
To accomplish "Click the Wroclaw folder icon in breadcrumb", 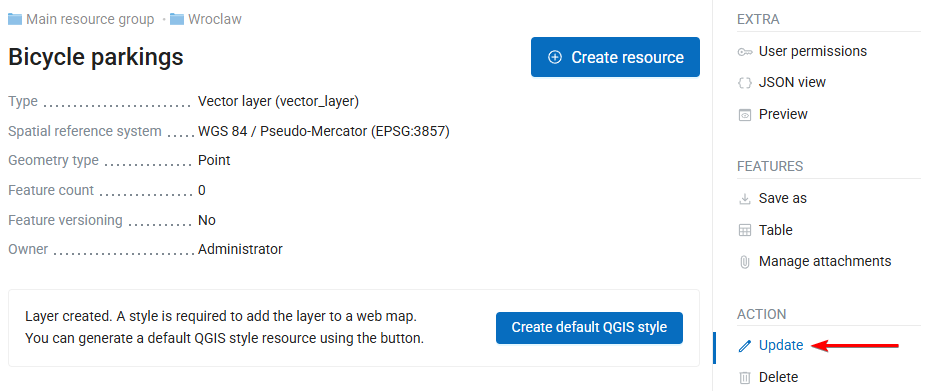I will point(177,20).
